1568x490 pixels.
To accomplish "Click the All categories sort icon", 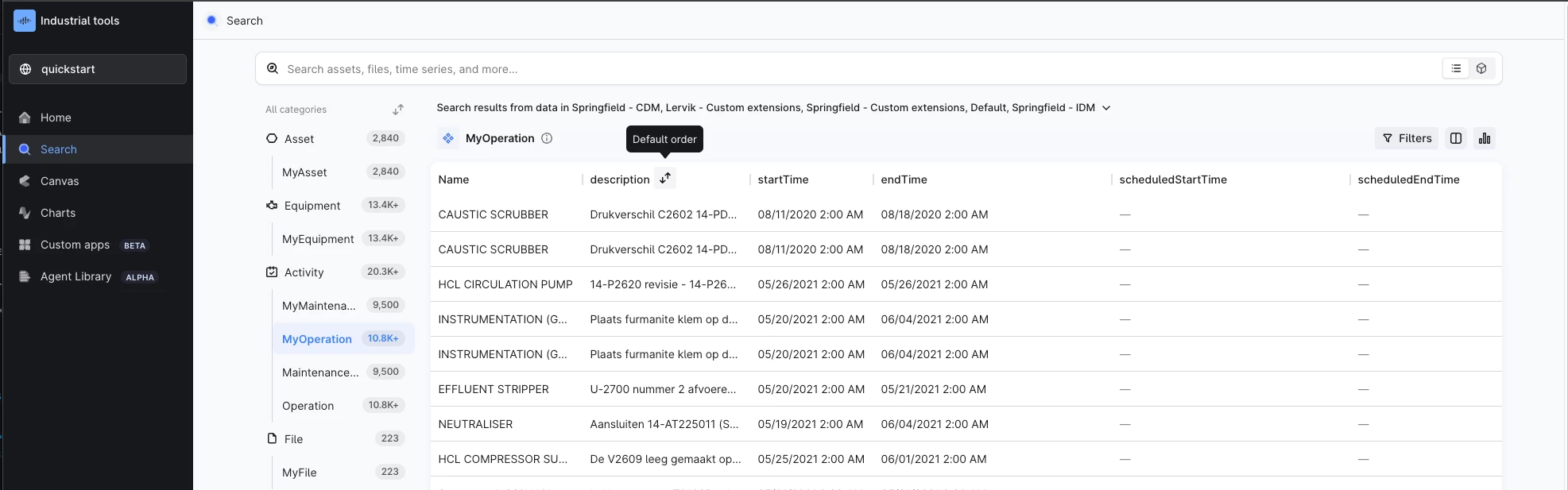I will [398, 110].
